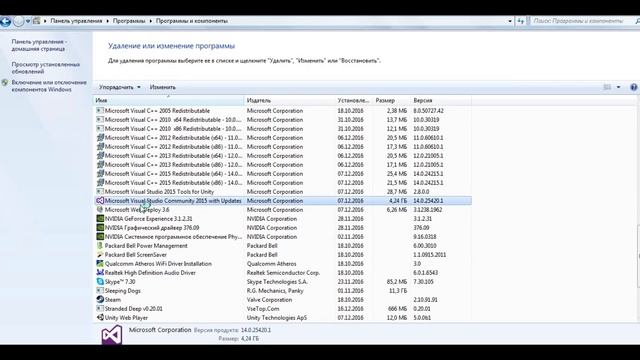Click the Unity Web Player icon
640x360 pixels.
(x=100, y=317)
